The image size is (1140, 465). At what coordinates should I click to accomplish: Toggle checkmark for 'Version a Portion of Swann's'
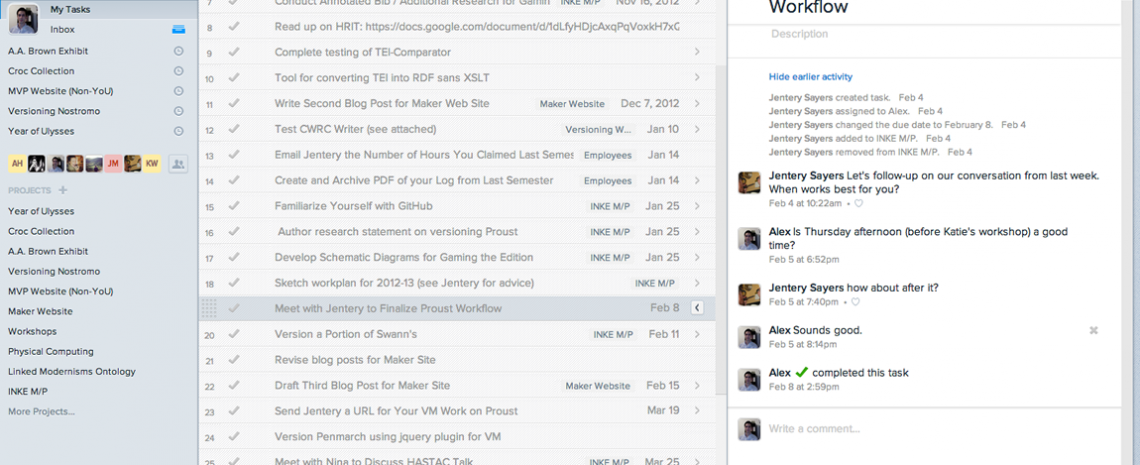coord(233,335)
